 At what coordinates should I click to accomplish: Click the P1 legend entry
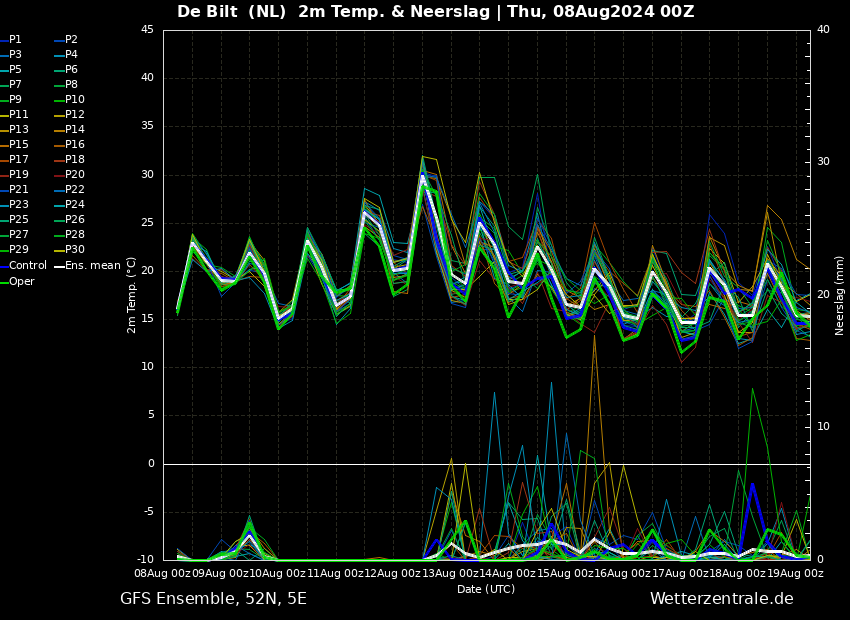(x=11, y=40)
